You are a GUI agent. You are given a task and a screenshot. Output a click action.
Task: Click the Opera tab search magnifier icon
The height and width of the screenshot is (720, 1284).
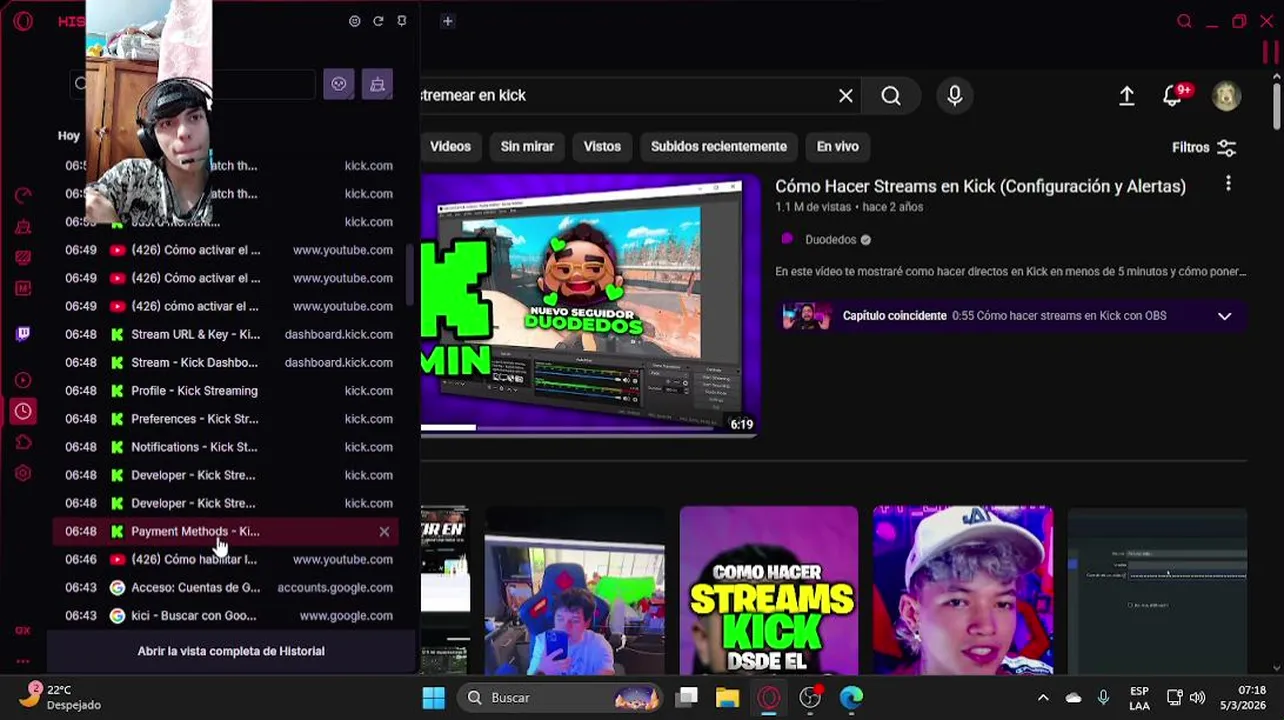pos(1184,21)
